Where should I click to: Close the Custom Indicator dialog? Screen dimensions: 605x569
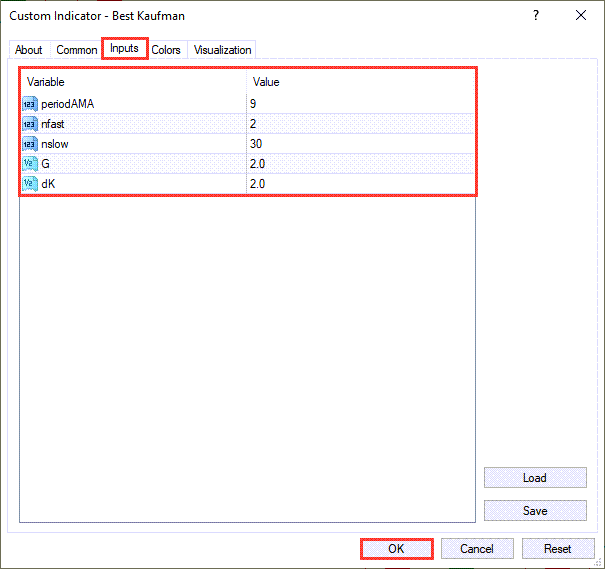pyautogui.click(x=581, y=16)
